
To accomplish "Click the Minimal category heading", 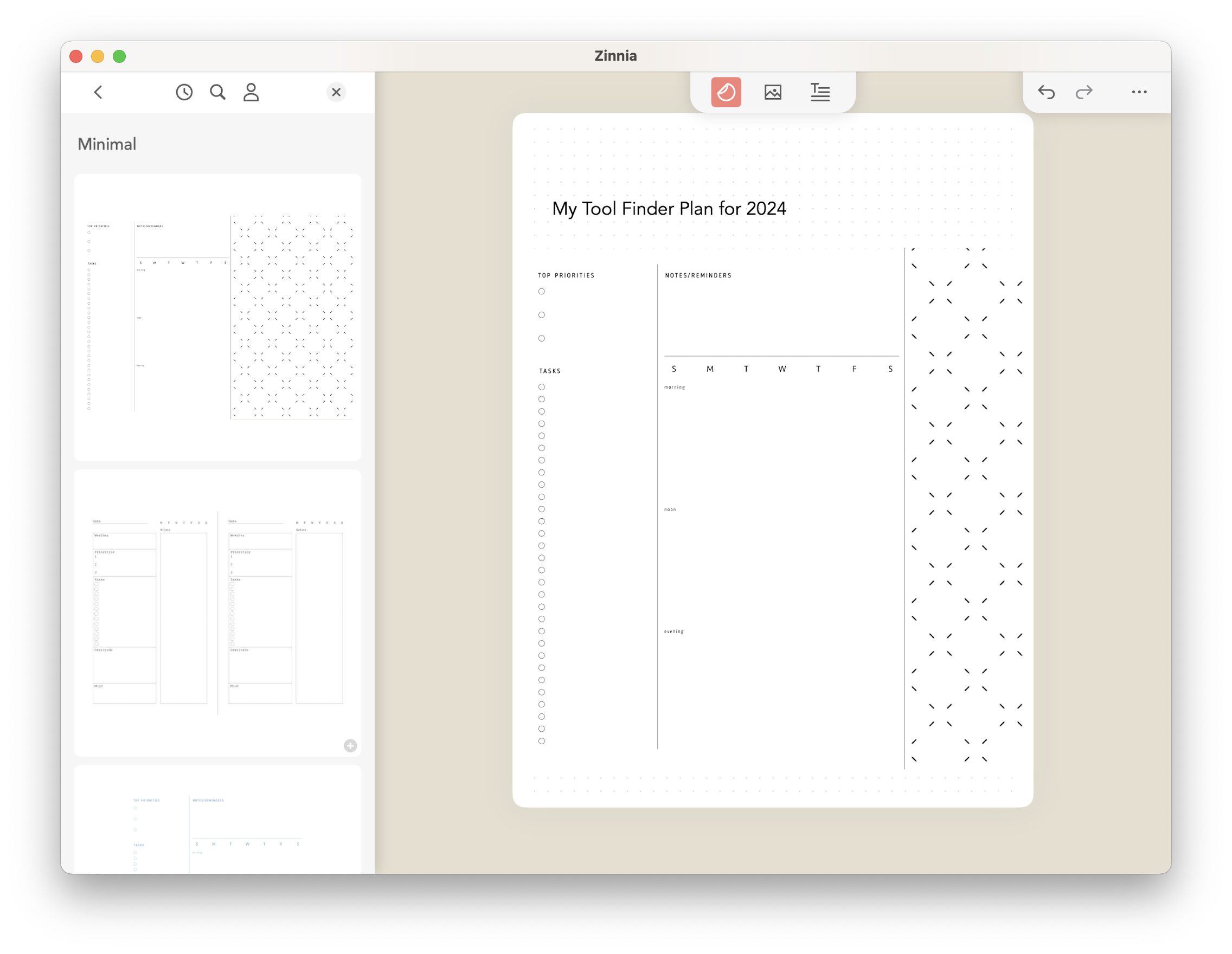I will (x=107, y=144).
